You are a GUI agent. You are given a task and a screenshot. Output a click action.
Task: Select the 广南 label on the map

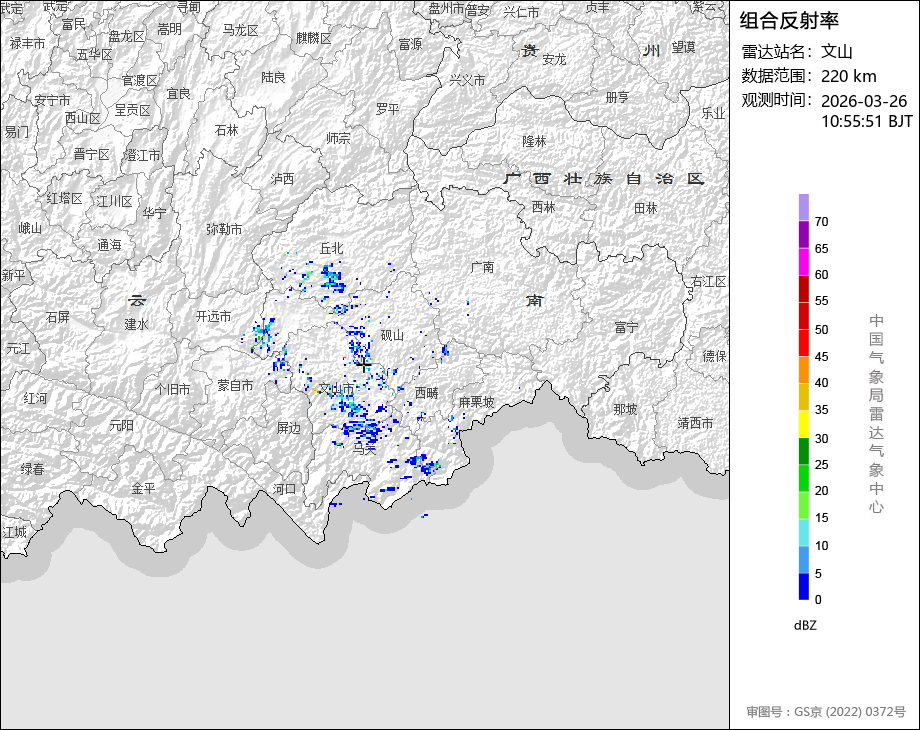pos(482,267)
